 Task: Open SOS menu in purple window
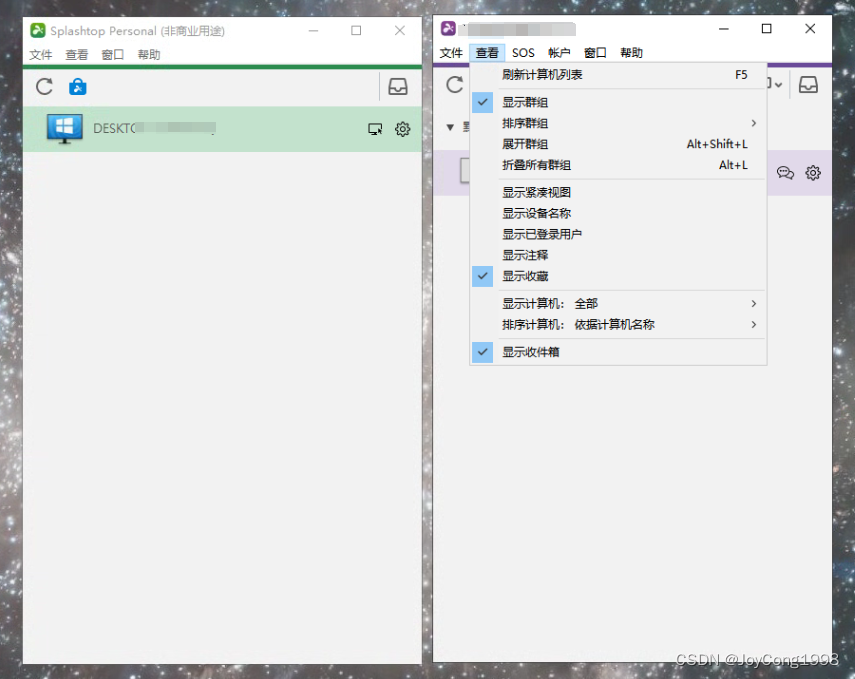coord(523,53)
